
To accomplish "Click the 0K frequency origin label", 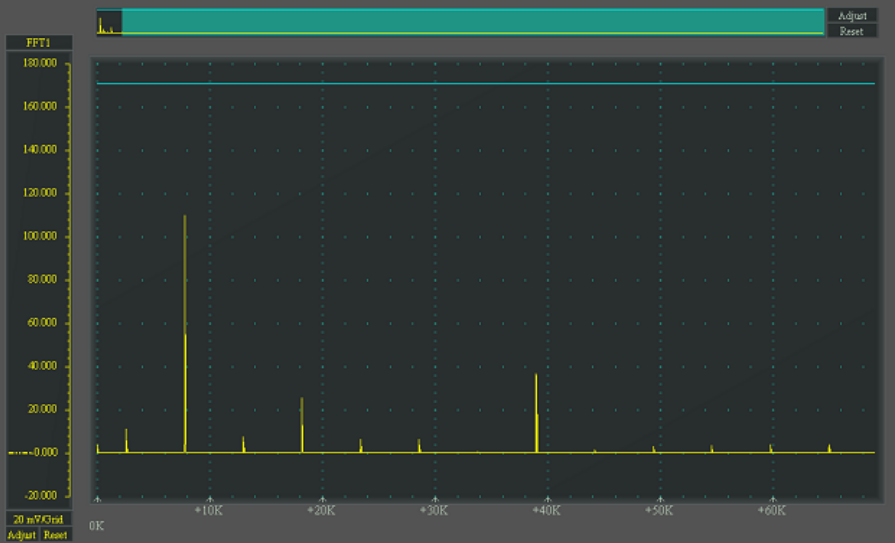I will [x=96, y=526].
